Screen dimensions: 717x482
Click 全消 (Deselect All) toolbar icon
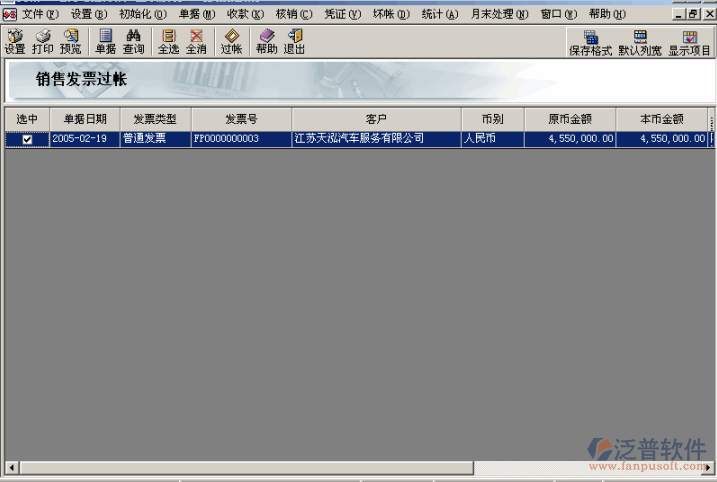[196, 41]
